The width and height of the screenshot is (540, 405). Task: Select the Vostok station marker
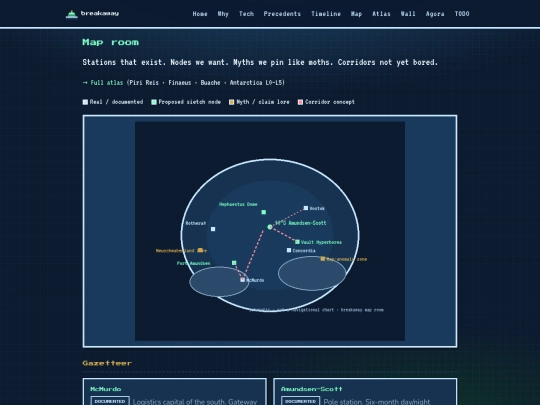point(306,208)
